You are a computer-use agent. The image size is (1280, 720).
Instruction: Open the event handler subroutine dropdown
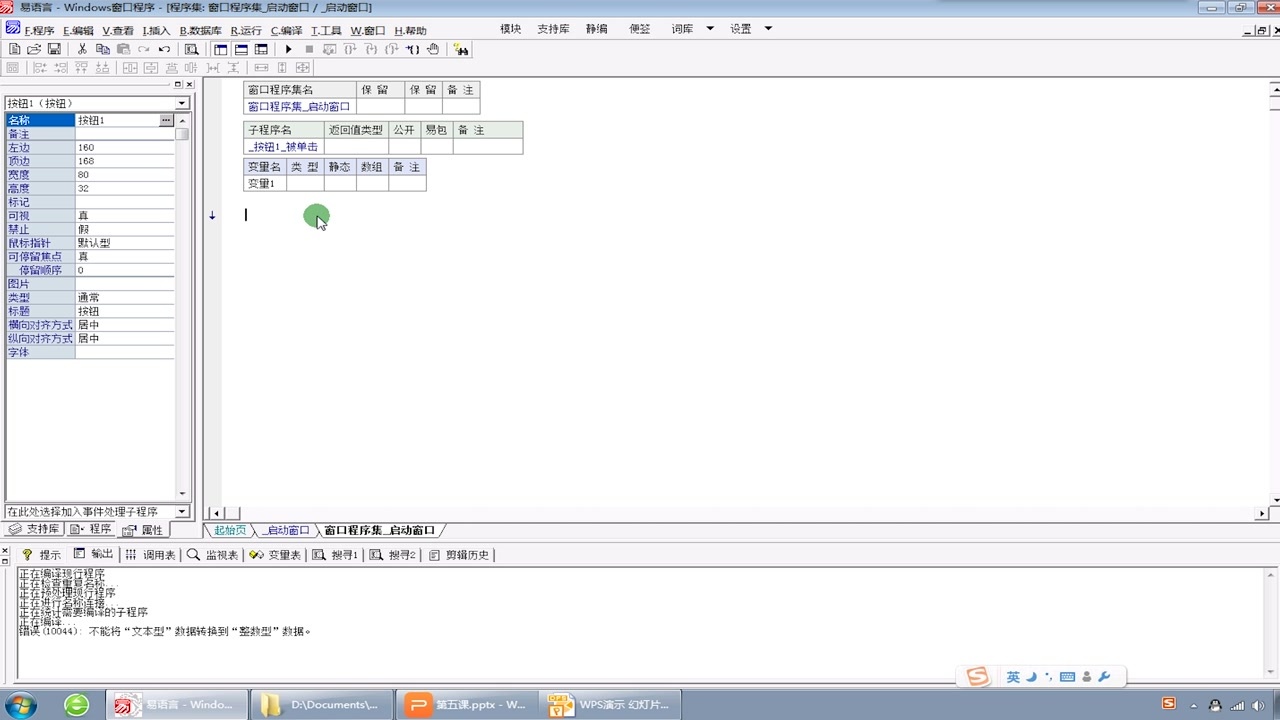pyautogui.click(x=182, y=511)
